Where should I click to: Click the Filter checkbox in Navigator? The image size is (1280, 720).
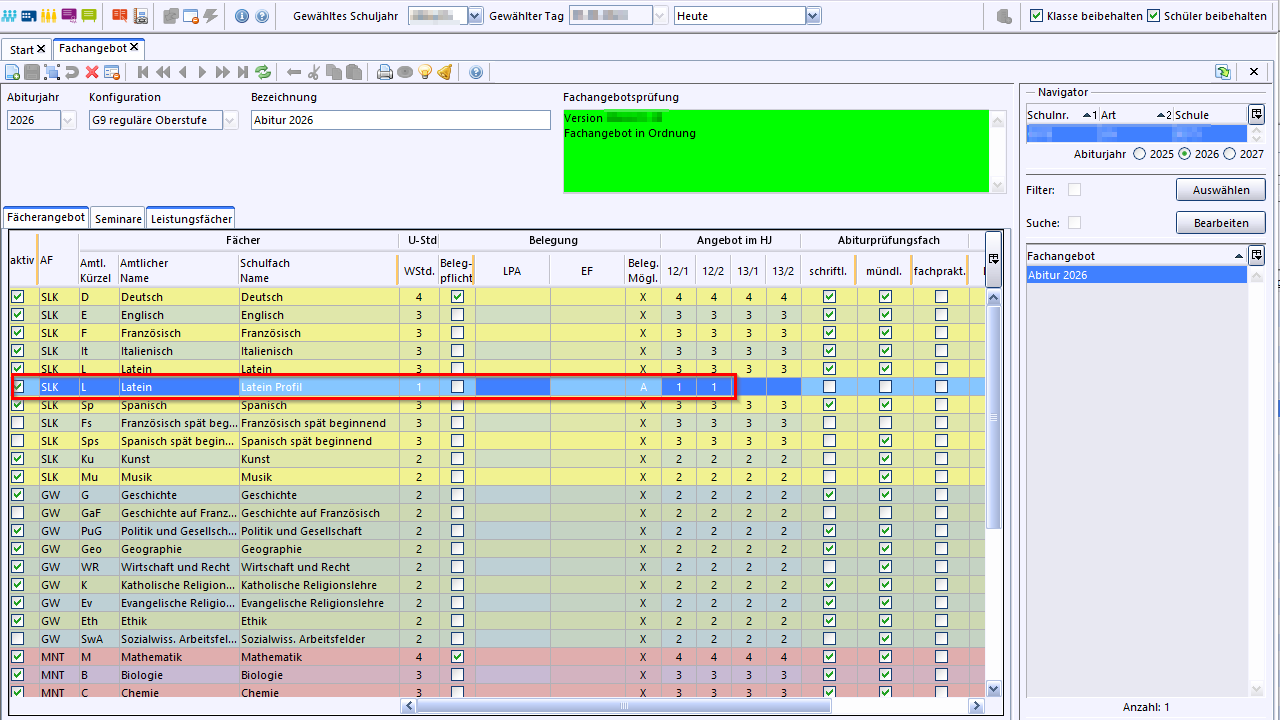[x=1074, y=190]
